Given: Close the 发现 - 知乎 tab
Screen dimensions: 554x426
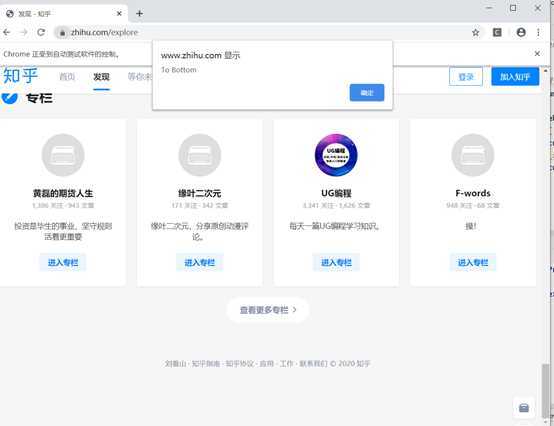Looking at the screenshot, I should 119,13.
